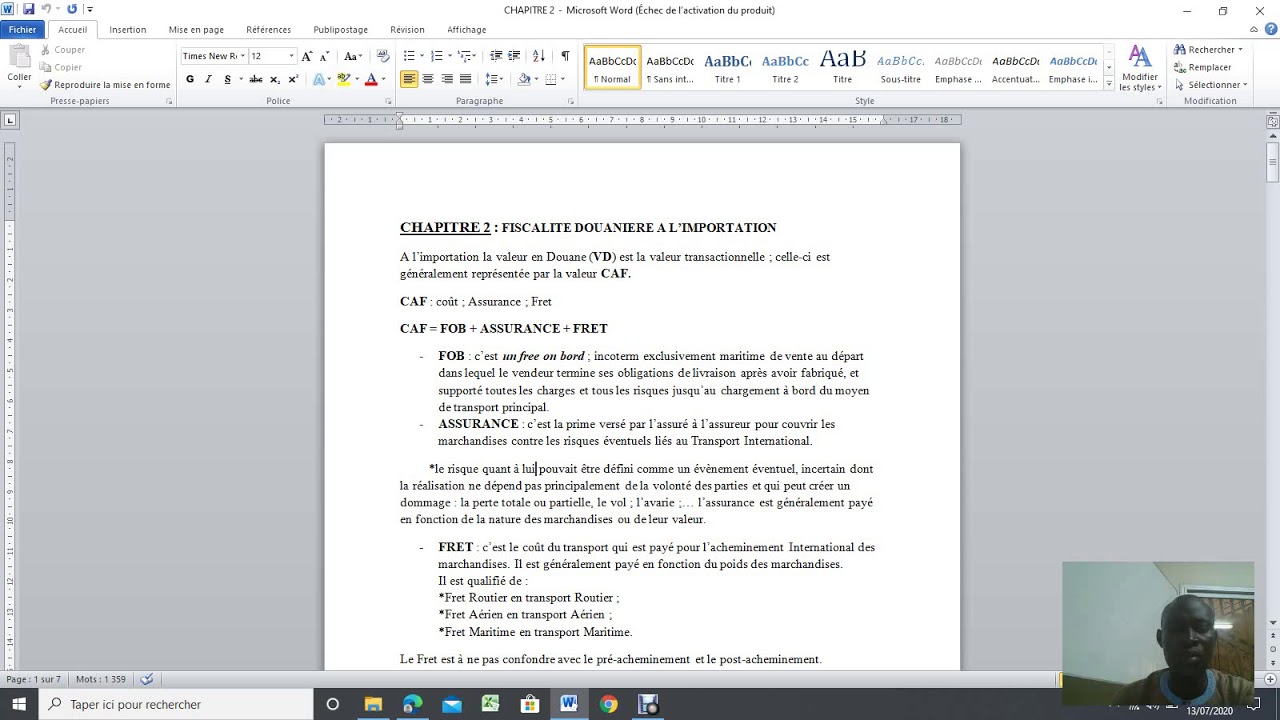Open Chrome from the taskbar

[608, 704]
